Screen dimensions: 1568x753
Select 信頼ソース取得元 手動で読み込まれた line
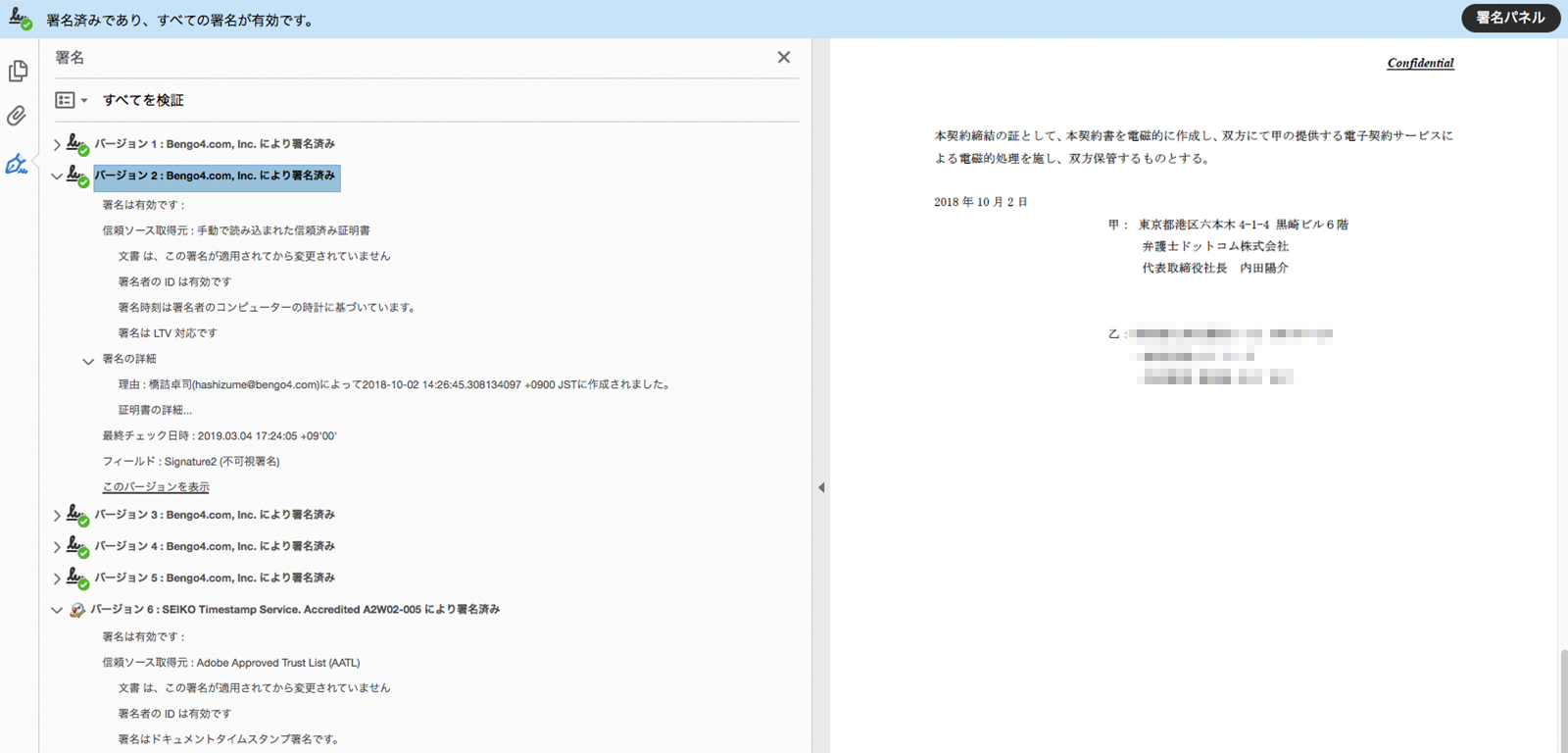236,230
